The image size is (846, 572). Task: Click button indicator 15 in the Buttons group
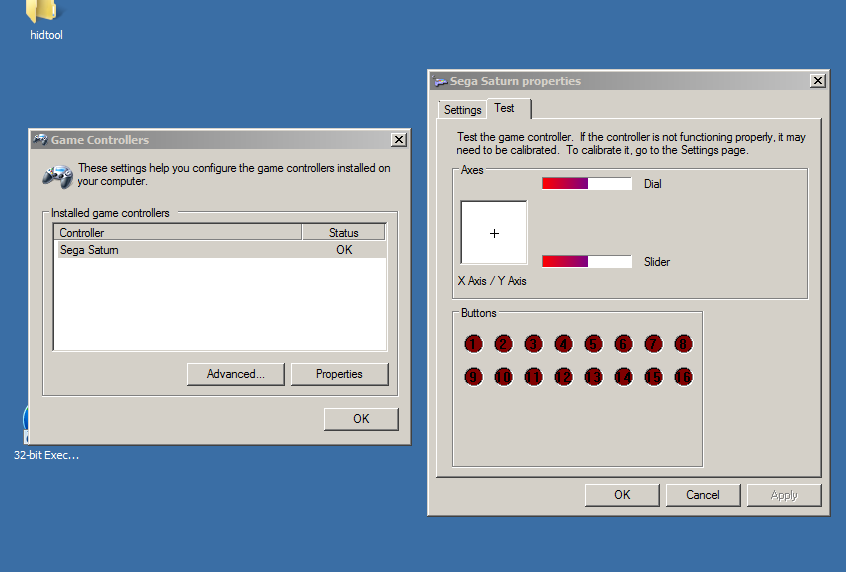point(653,377)
